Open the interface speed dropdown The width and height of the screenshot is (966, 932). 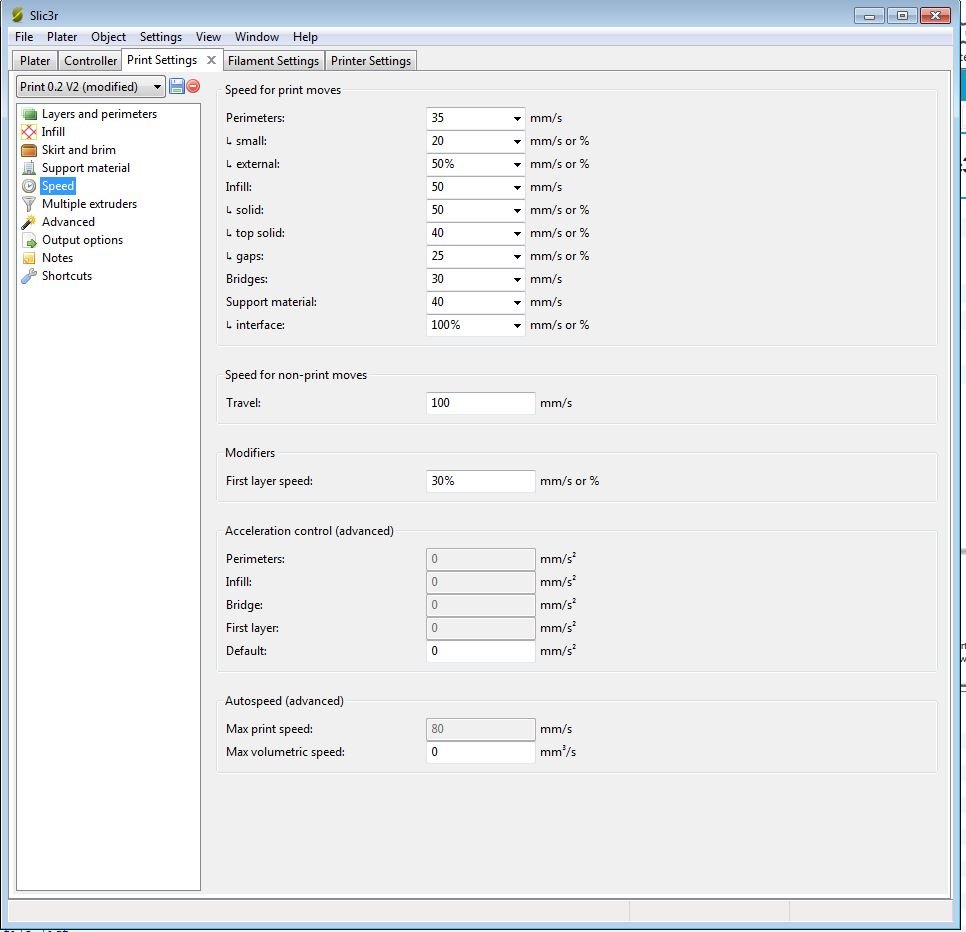pos(517,325)
